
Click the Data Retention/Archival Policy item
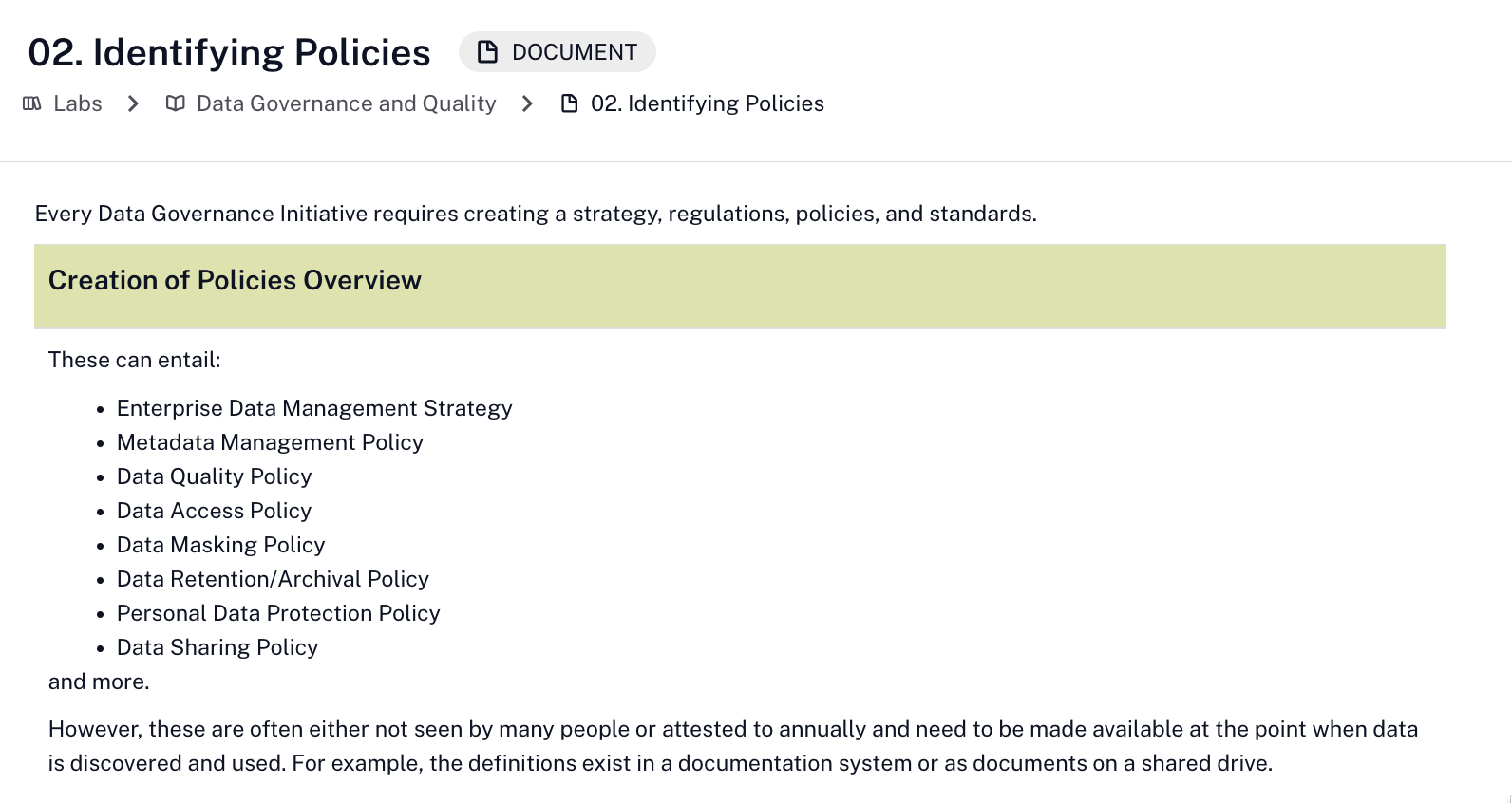[273, 579]
